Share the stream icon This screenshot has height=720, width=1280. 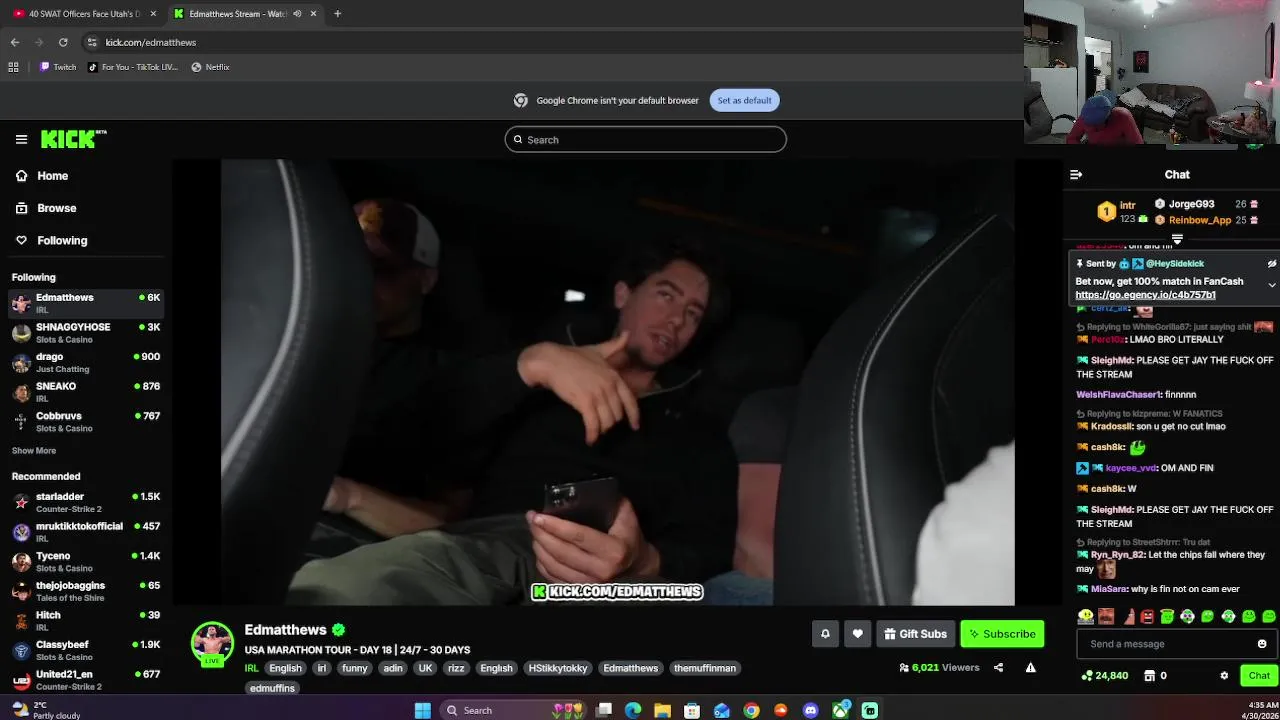tap(998, 668)
